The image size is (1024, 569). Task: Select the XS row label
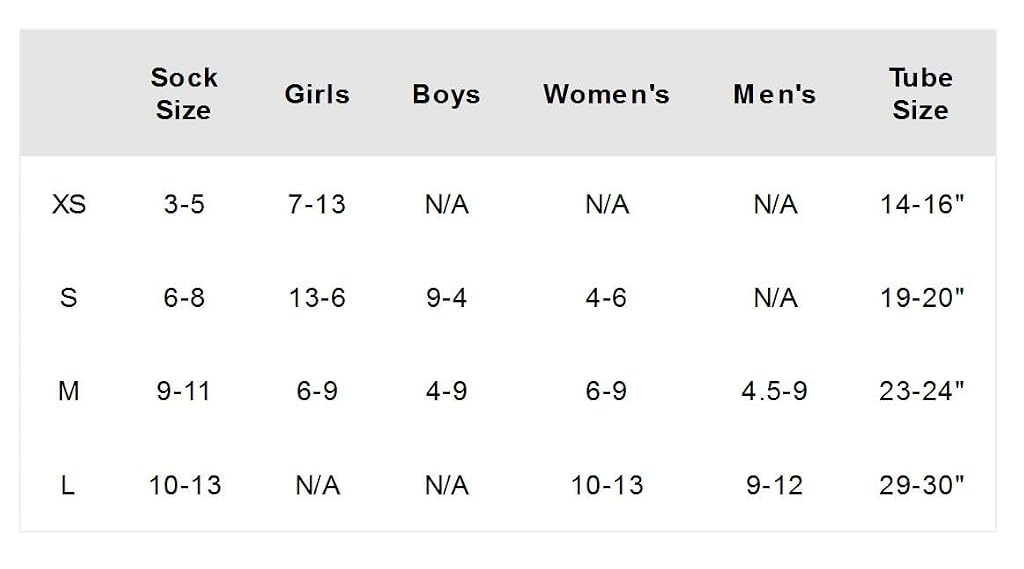(69, 204)
